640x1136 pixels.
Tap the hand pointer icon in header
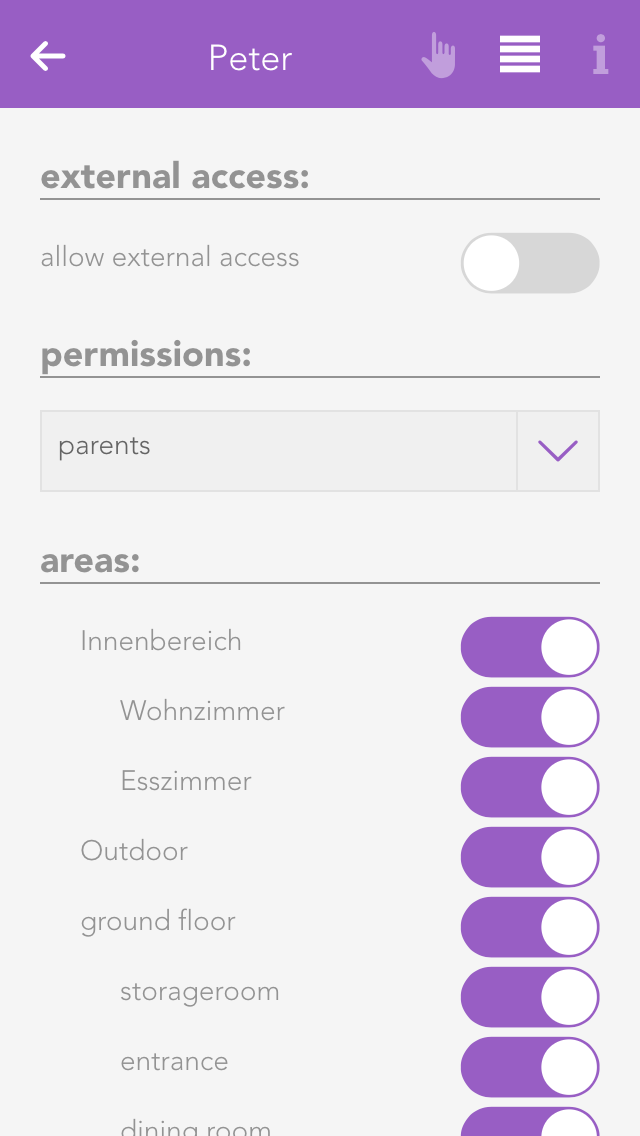(x=438, y=56)
